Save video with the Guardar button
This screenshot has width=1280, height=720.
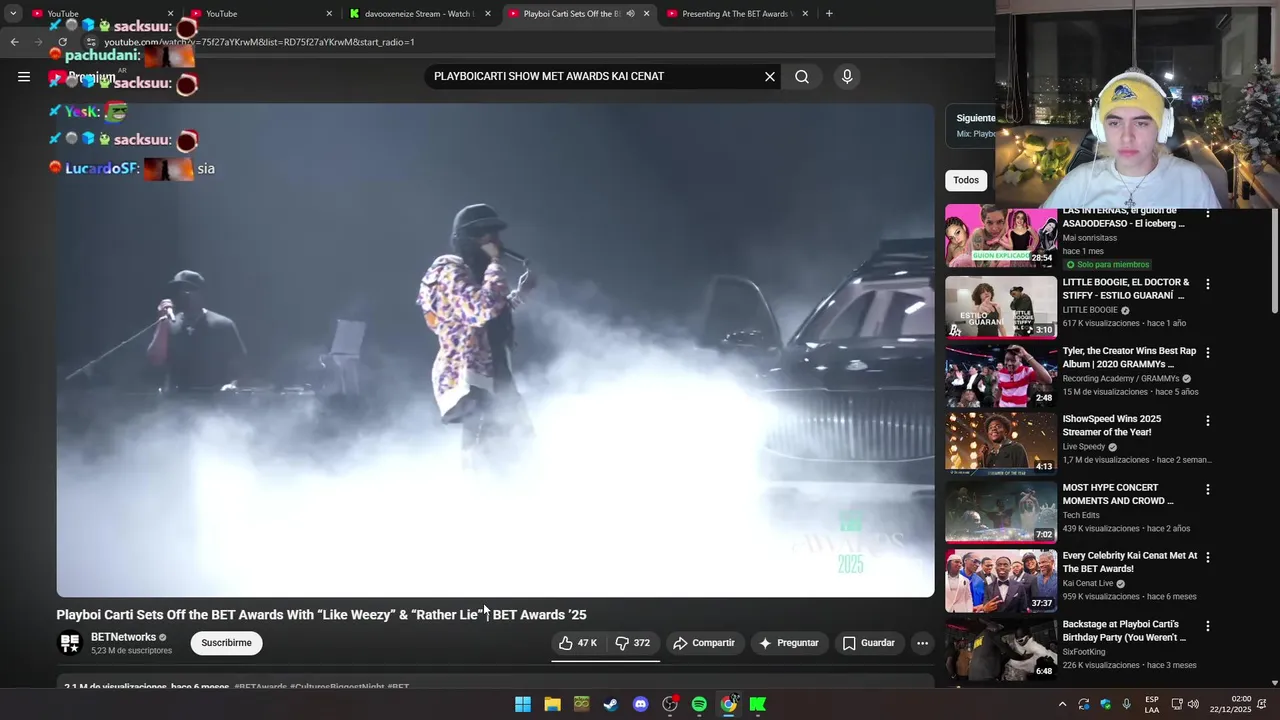[x=869, y=643]
